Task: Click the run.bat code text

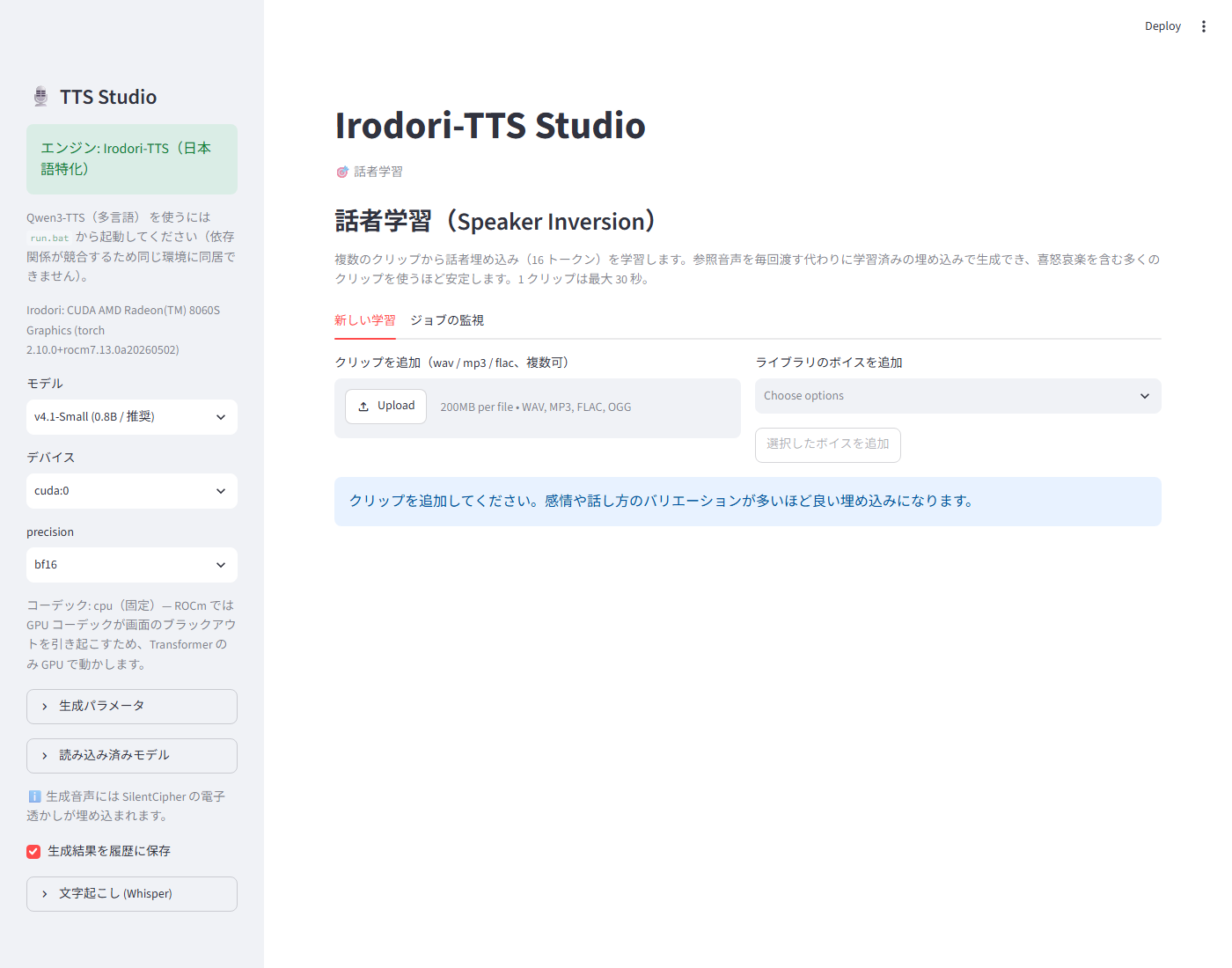Action: pyautogui.click(x=49, y=238)
